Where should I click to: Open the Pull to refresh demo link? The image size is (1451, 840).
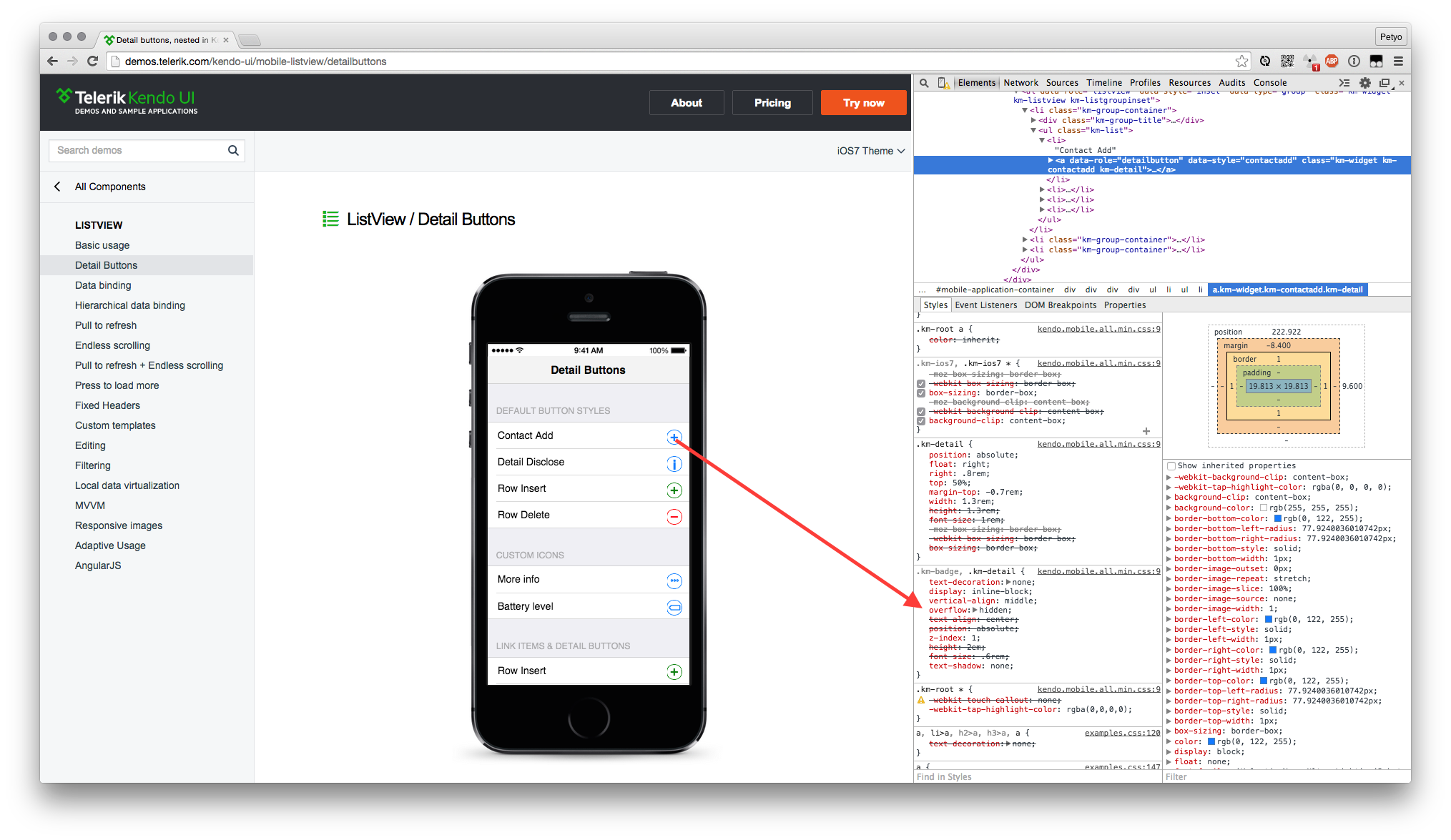(x=106, y=325)
